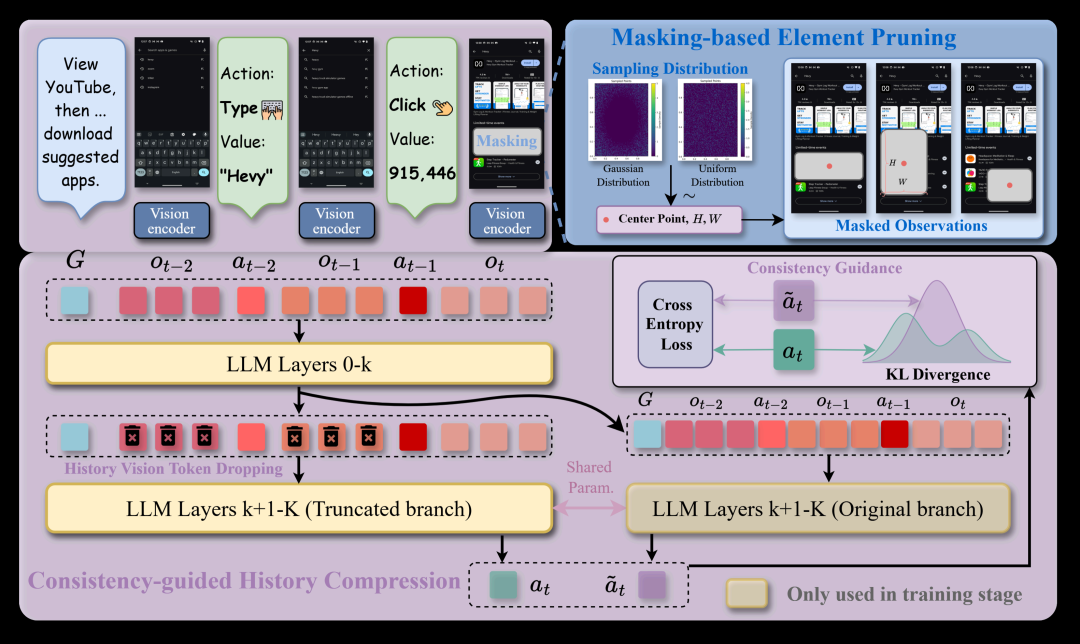The width and height of the screenshot is (1080, 644).
Task: Click the rightmost trash icon on dropped tokens
Action: point(367,435)
